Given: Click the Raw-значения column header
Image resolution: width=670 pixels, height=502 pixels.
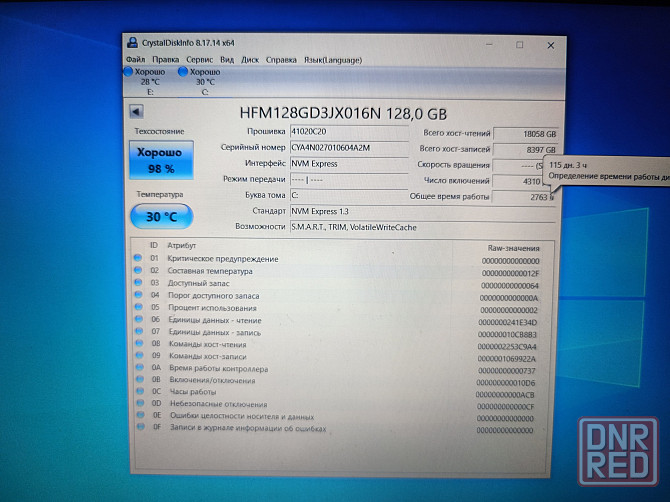Looking at the screenshot, I should coord(514,248).
